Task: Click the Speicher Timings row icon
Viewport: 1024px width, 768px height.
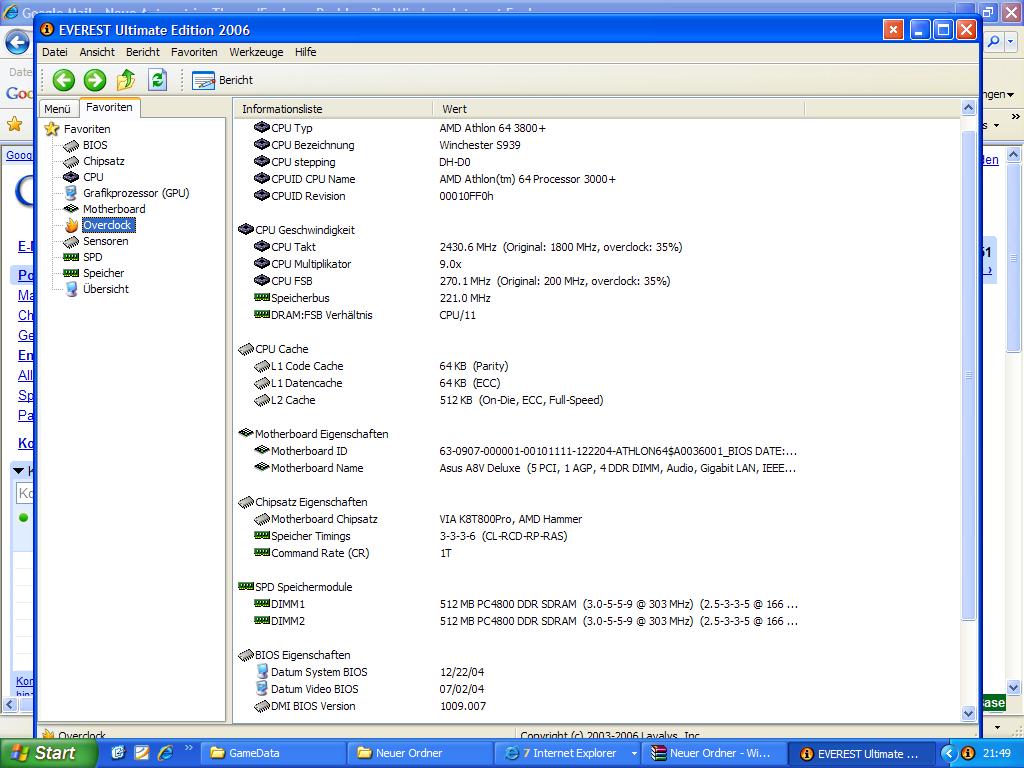Action: click(x=262, y=535)
